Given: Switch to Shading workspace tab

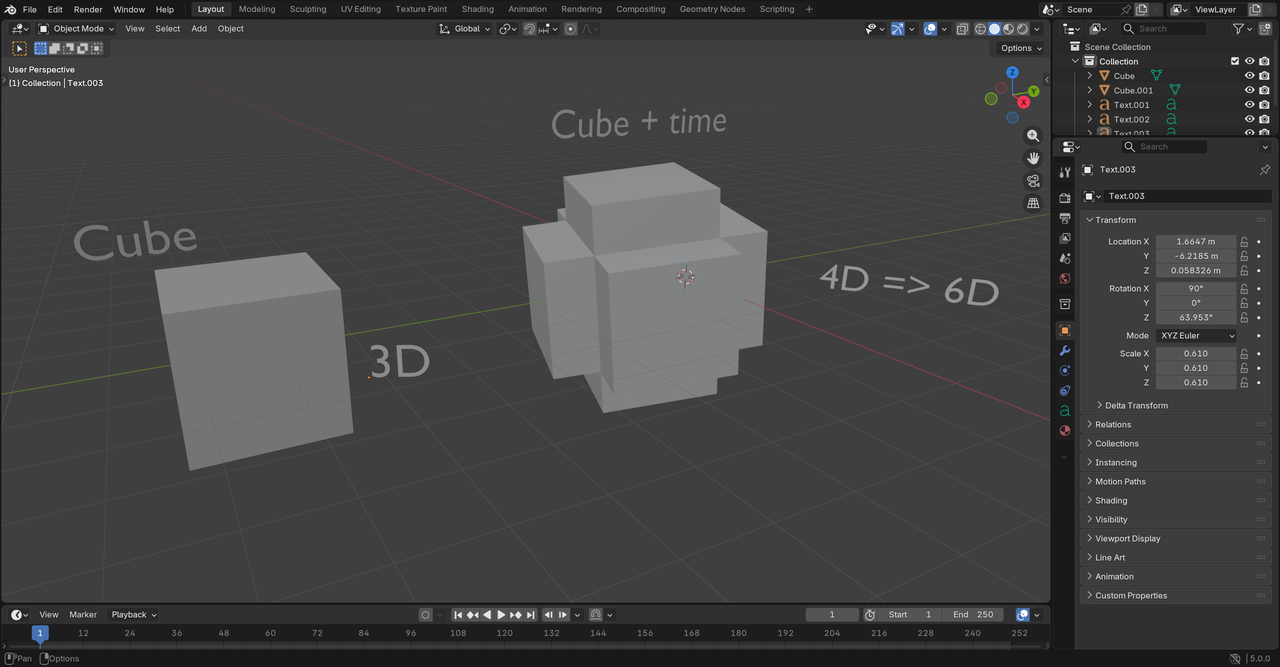Looking at the screenshot, I should tap(478, 9).
